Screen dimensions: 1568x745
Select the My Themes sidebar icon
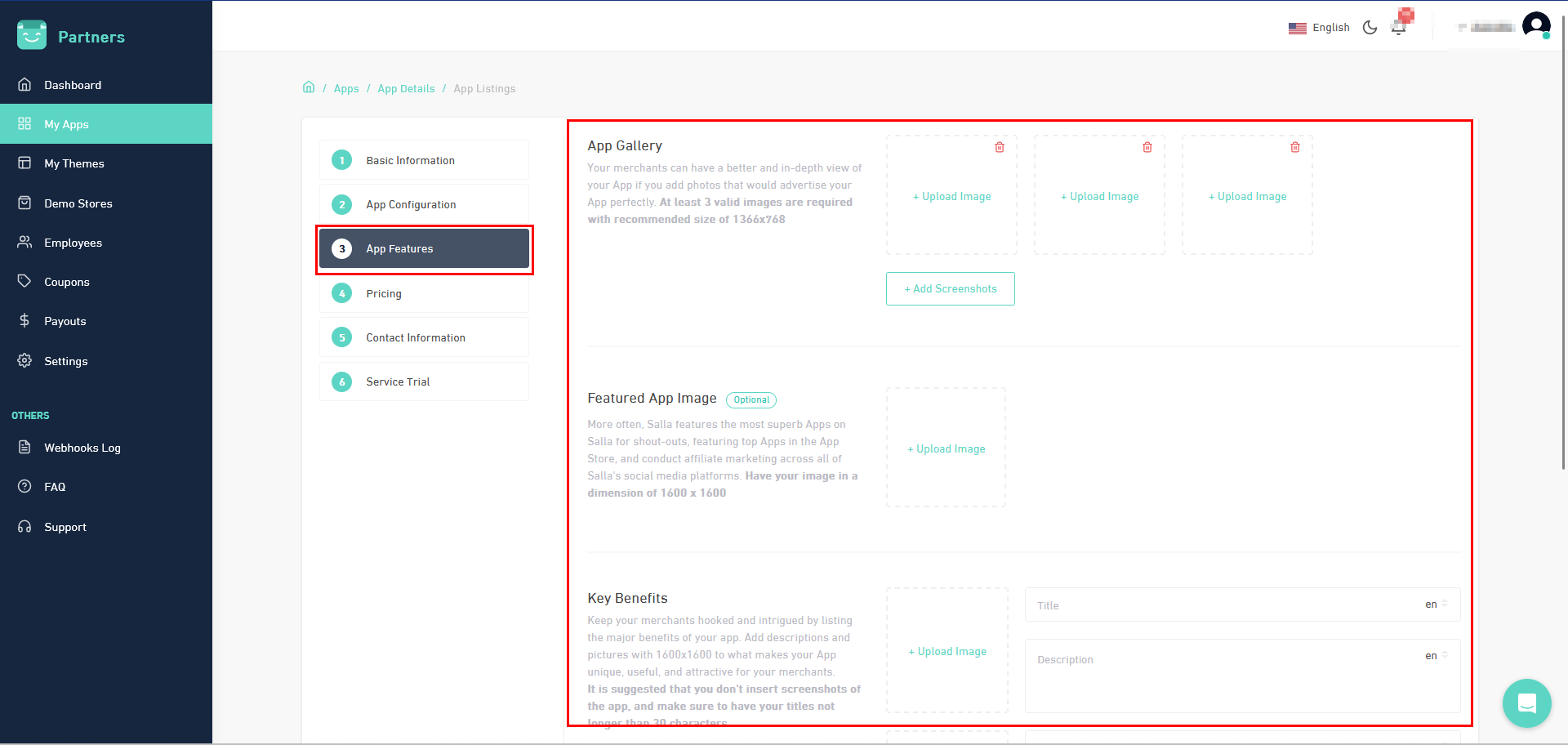pyautogui.click(x=24, y=163)
